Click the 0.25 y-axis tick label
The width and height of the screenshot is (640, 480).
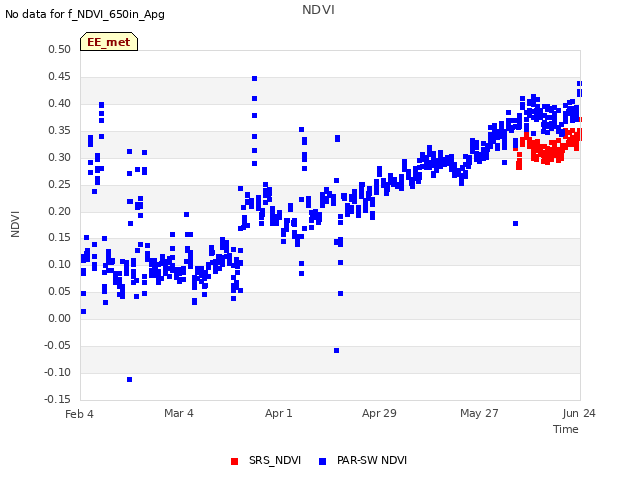pyautogui.click(x=60, y=184)
